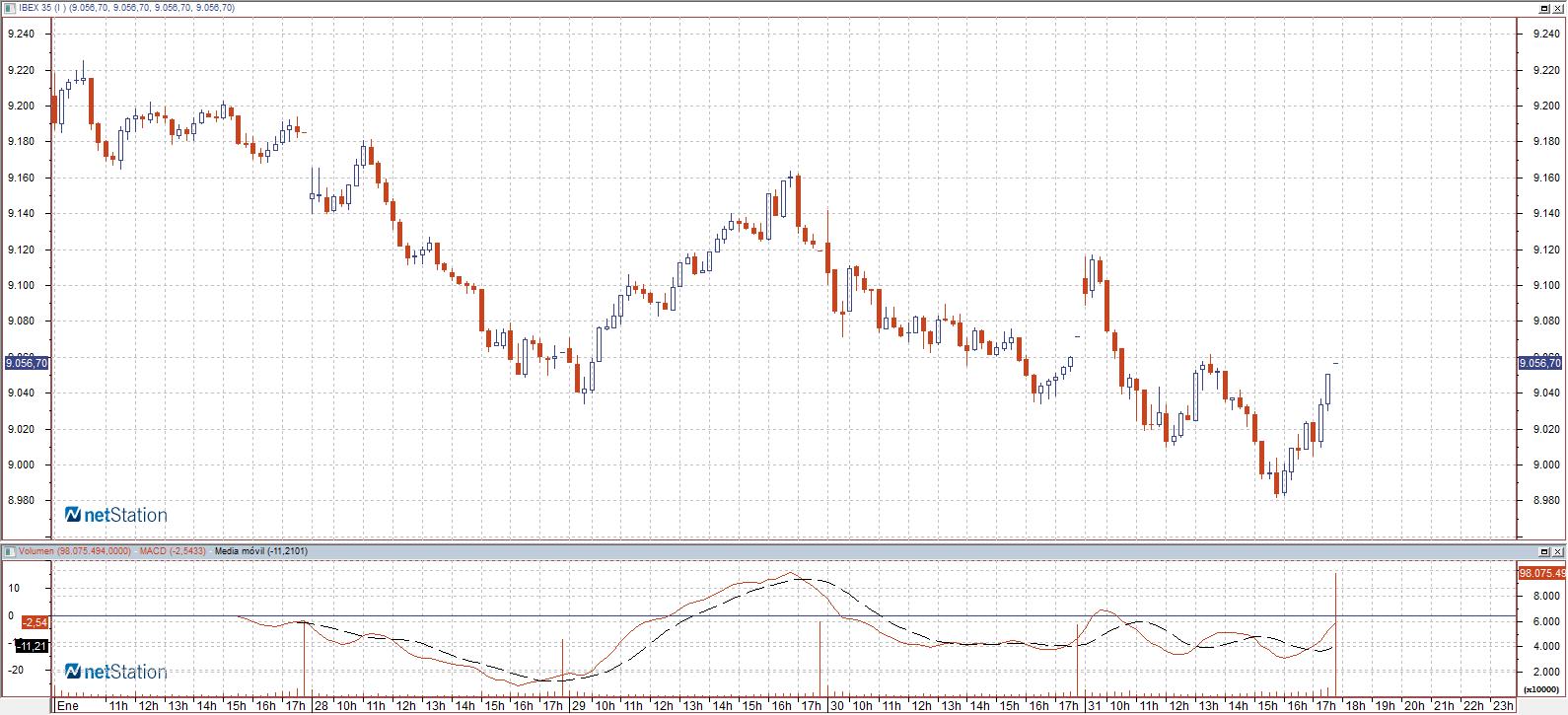Close the IBEX 35 price chart pane

(x=1558, y=7)
